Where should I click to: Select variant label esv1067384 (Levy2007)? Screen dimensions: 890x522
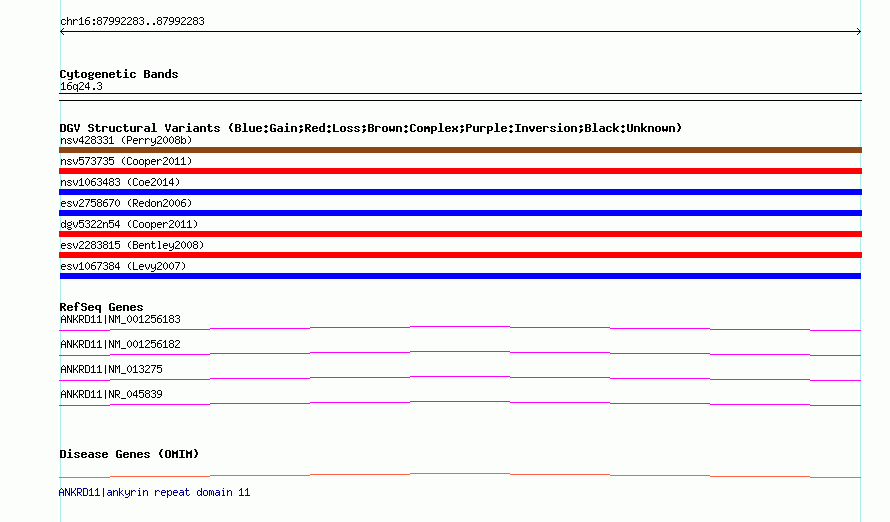tap(123, 266)
